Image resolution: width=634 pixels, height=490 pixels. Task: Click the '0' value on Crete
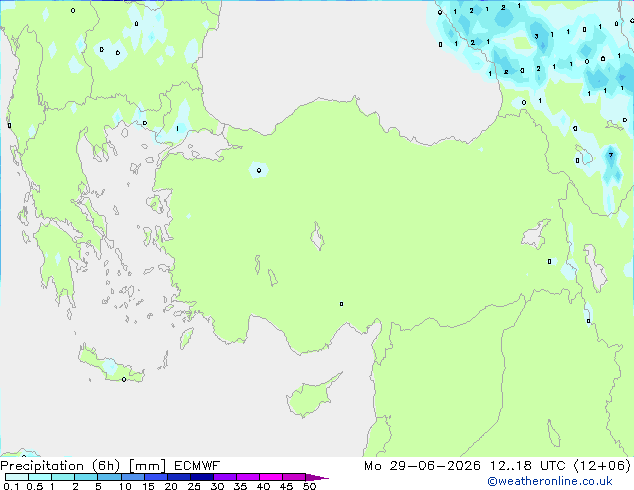click(x=124, y=379)
